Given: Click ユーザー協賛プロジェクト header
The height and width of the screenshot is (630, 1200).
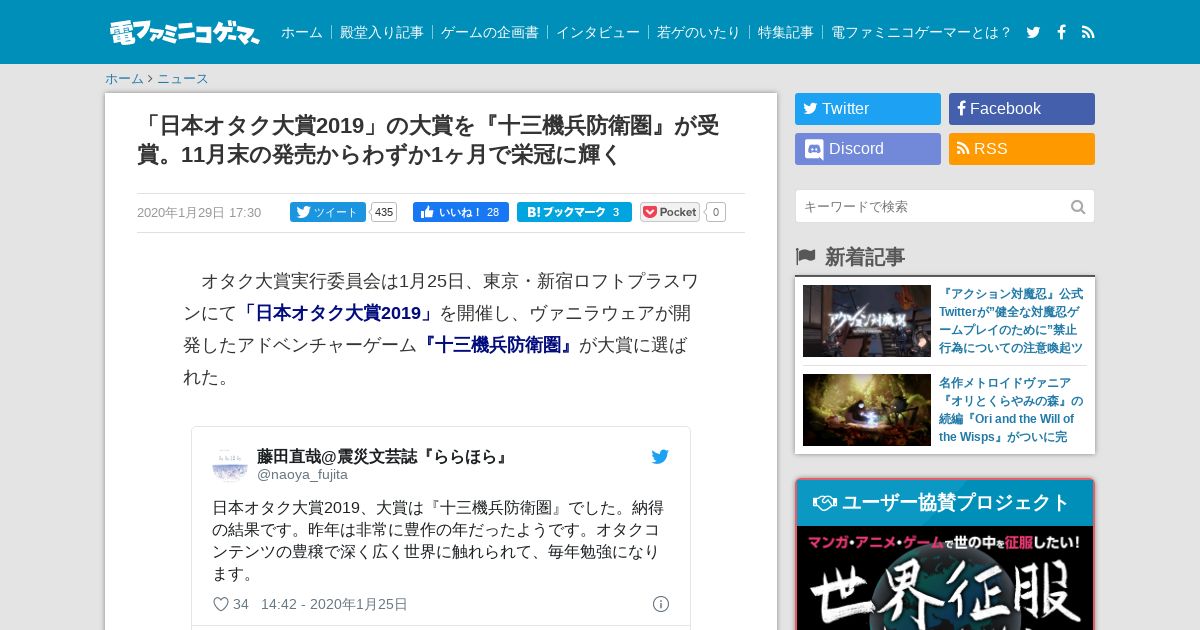Looking at the screenshot, I should coord(945,503).
